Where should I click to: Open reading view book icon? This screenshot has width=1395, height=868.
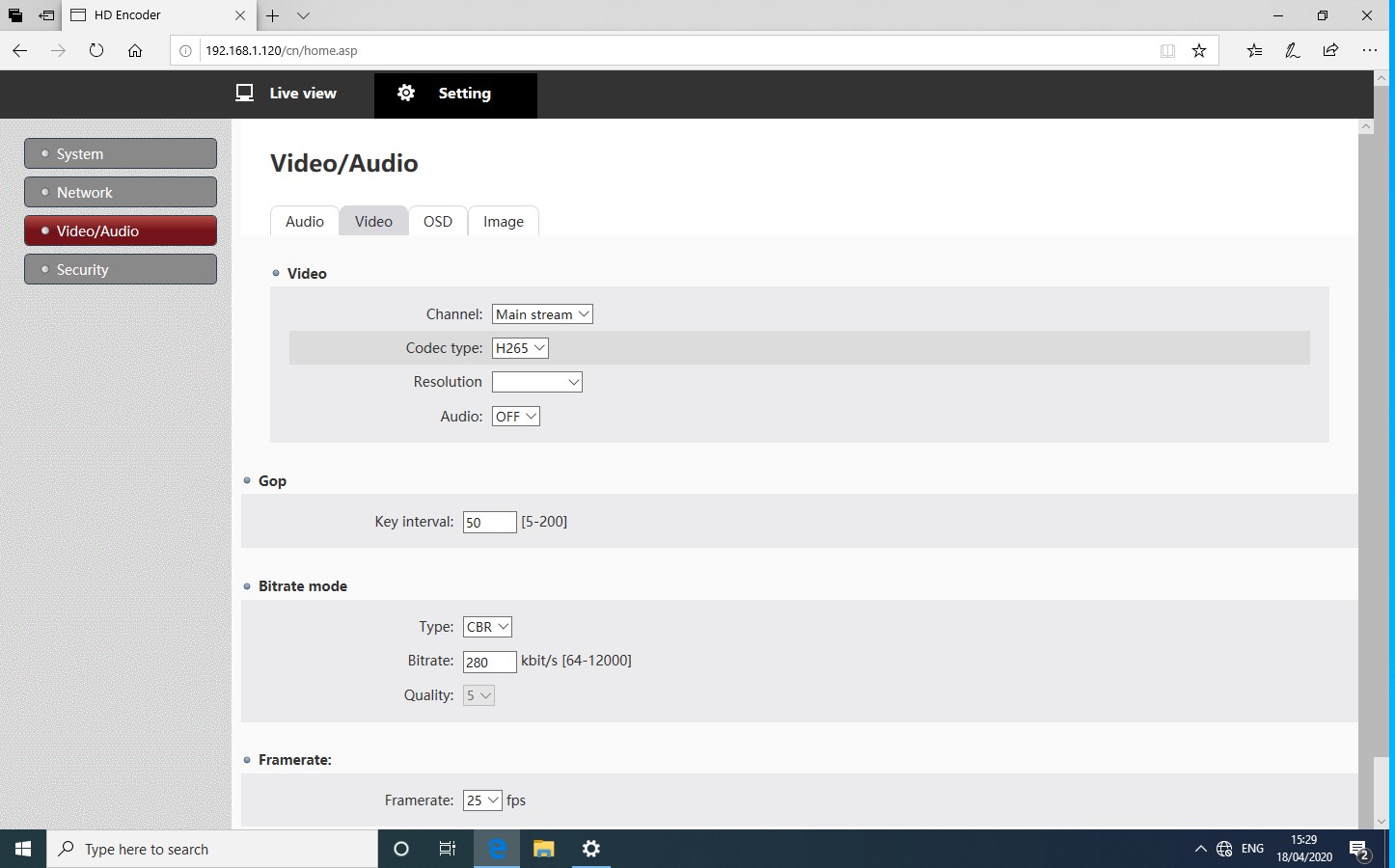click(x=1167, y=50)
